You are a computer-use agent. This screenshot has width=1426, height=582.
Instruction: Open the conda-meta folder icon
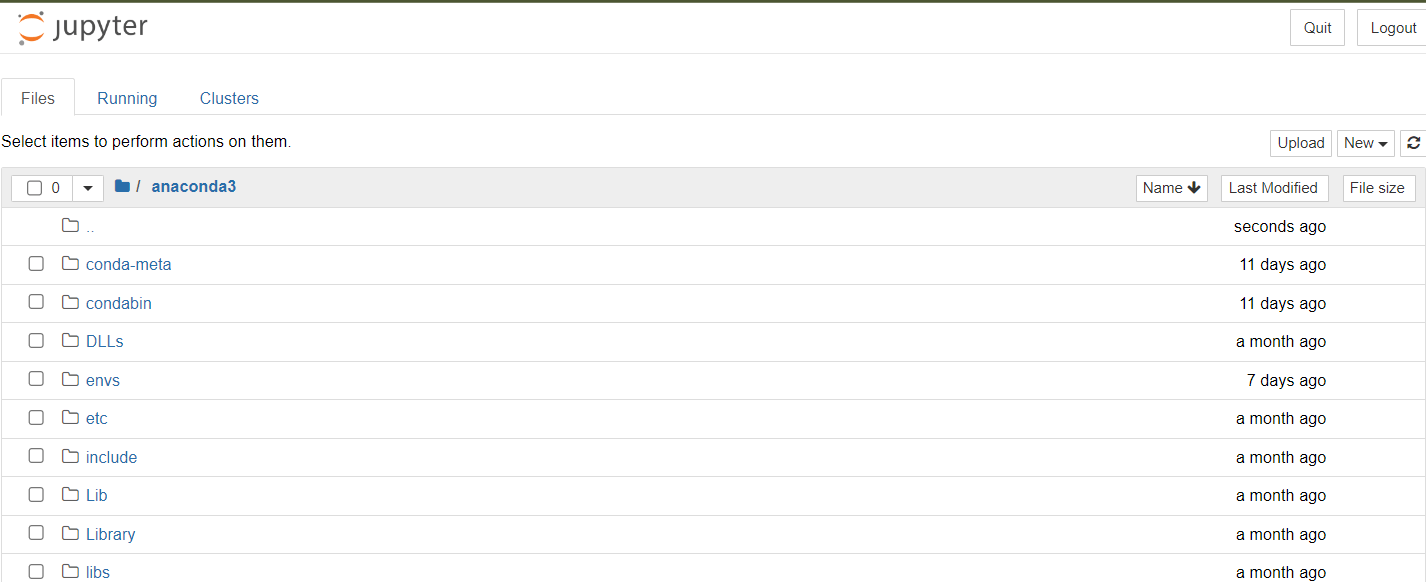coord(69,263)
